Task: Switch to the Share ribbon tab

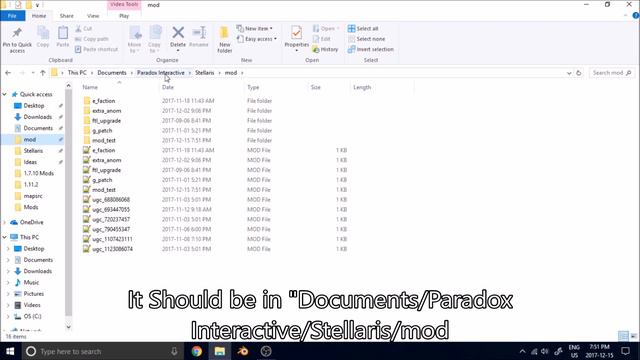Action: tap(67, 16)
